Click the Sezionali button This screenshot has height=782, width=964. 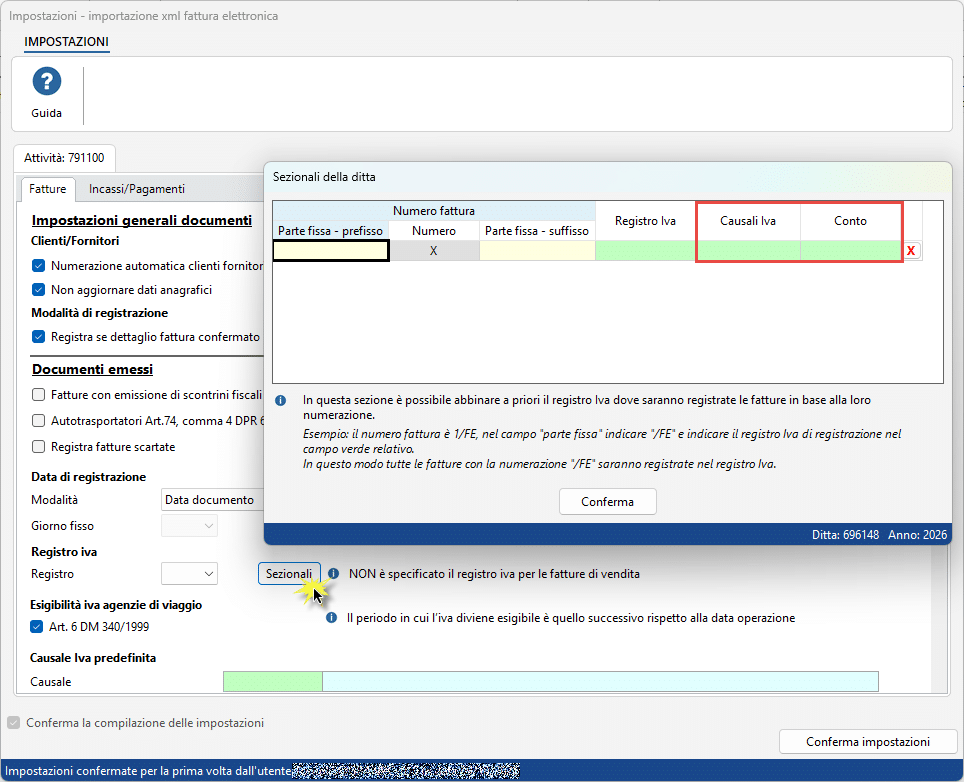[x=289, y=574]
